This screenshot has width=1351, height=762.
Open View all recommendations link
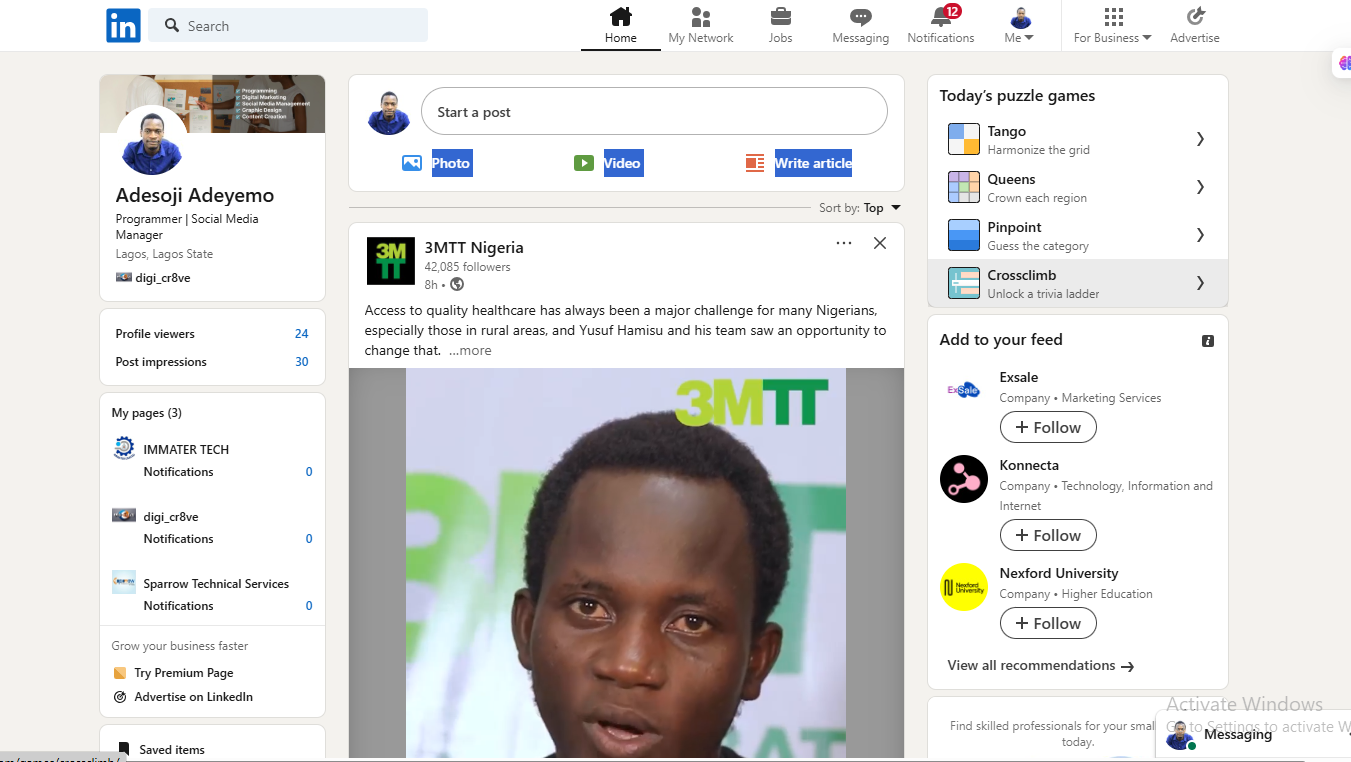coord(1040,666)
